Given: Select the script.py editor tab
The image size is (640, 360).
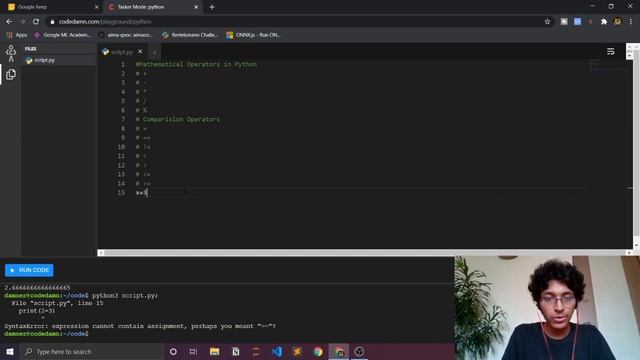Looking at the screenshot, I should [121, 52].
